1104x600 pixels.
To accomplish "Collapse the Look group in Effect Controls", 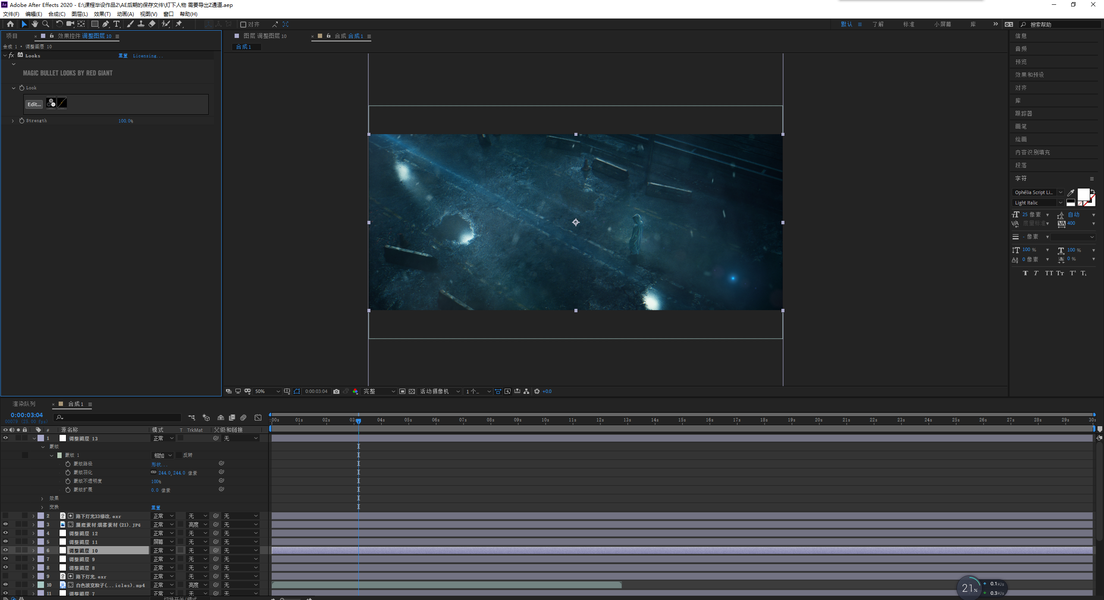I will tap(13, 88).
